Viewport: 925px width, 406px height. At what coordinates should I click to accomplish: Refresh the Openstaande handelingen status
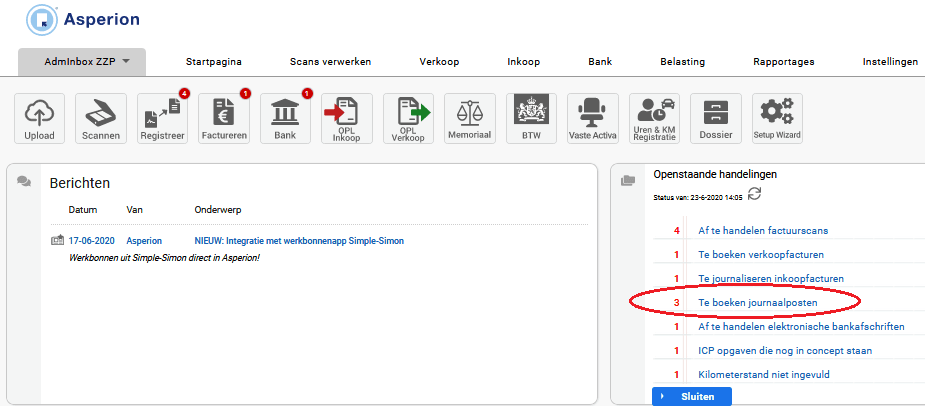coord(754,194)
